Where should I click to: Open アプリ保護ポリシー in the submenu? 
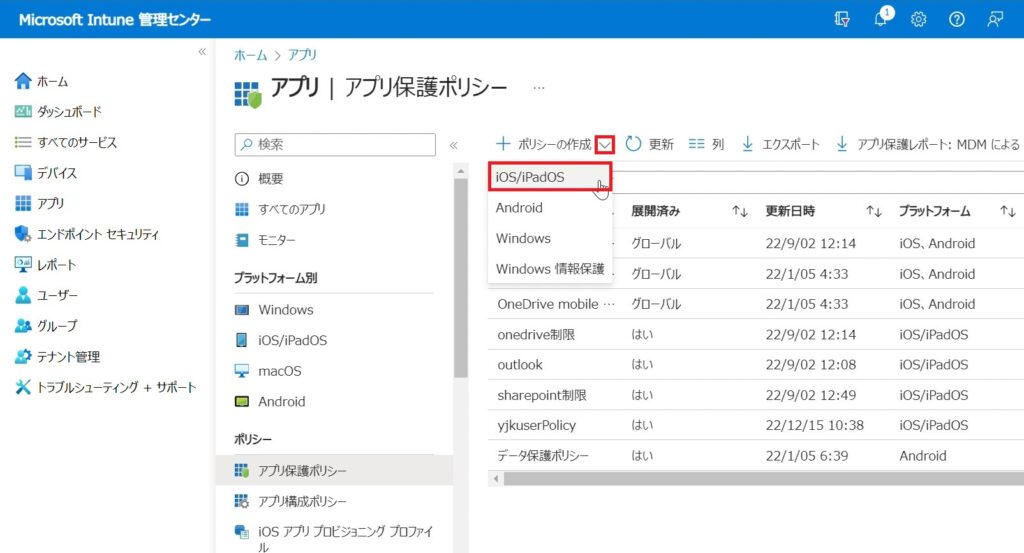[x=334, y=470]
